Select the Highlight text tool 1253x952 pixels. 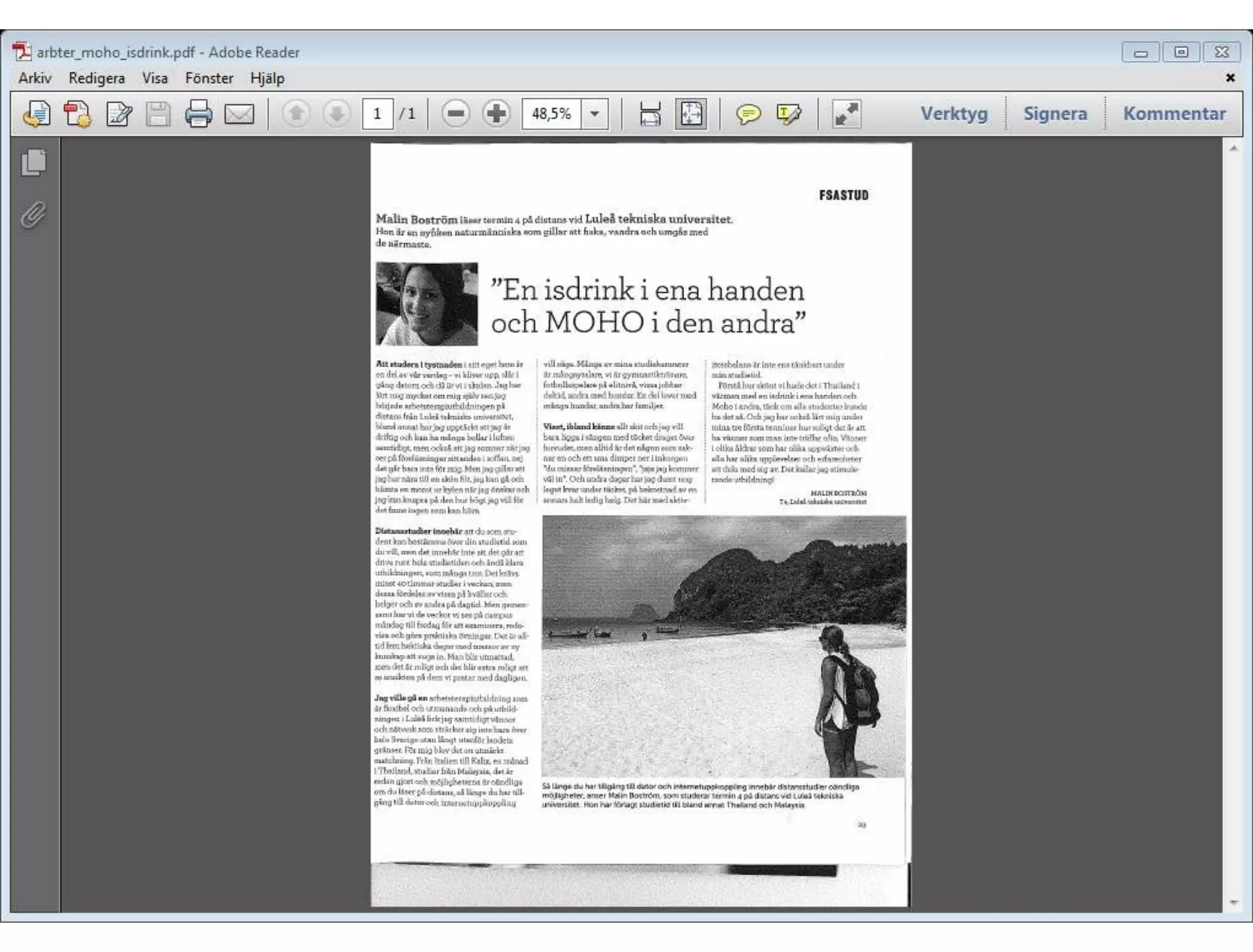pos(788,114)
